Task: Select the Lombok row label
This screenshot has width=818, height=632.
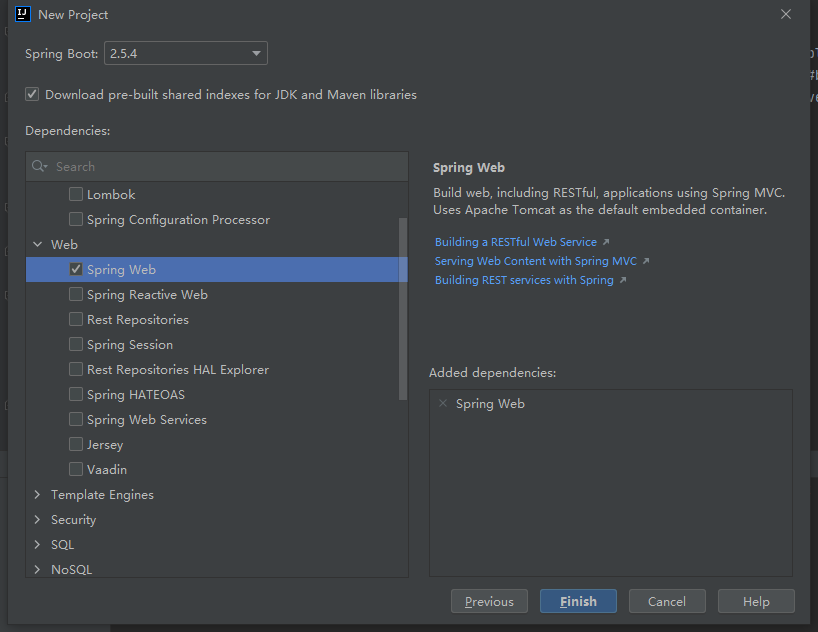Action: [111, 195]
